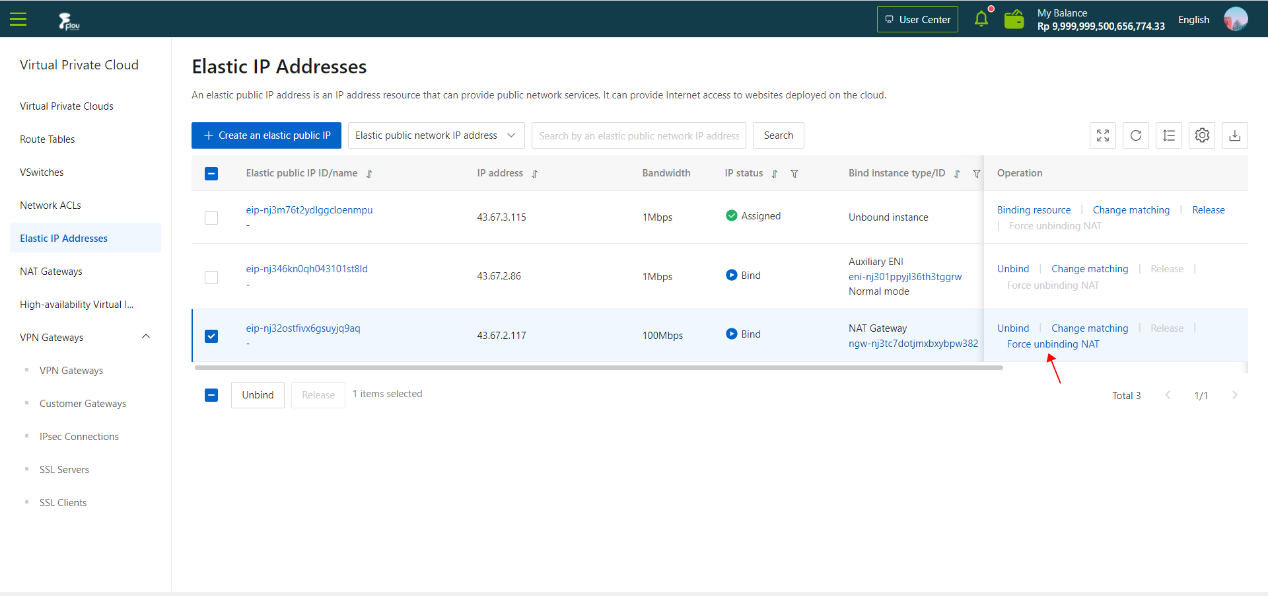
Task: Click Change matching for 43.67.2.117
Action: tap(1090, 328)
